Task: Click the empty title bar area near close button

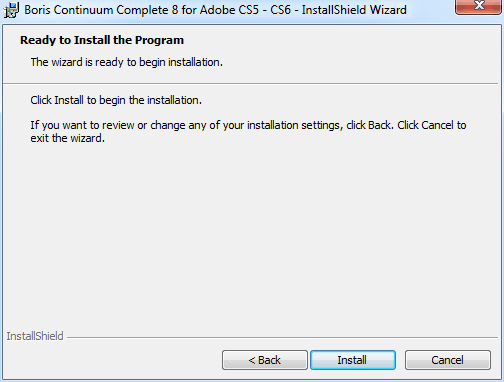Action: (x=431, y=10)
